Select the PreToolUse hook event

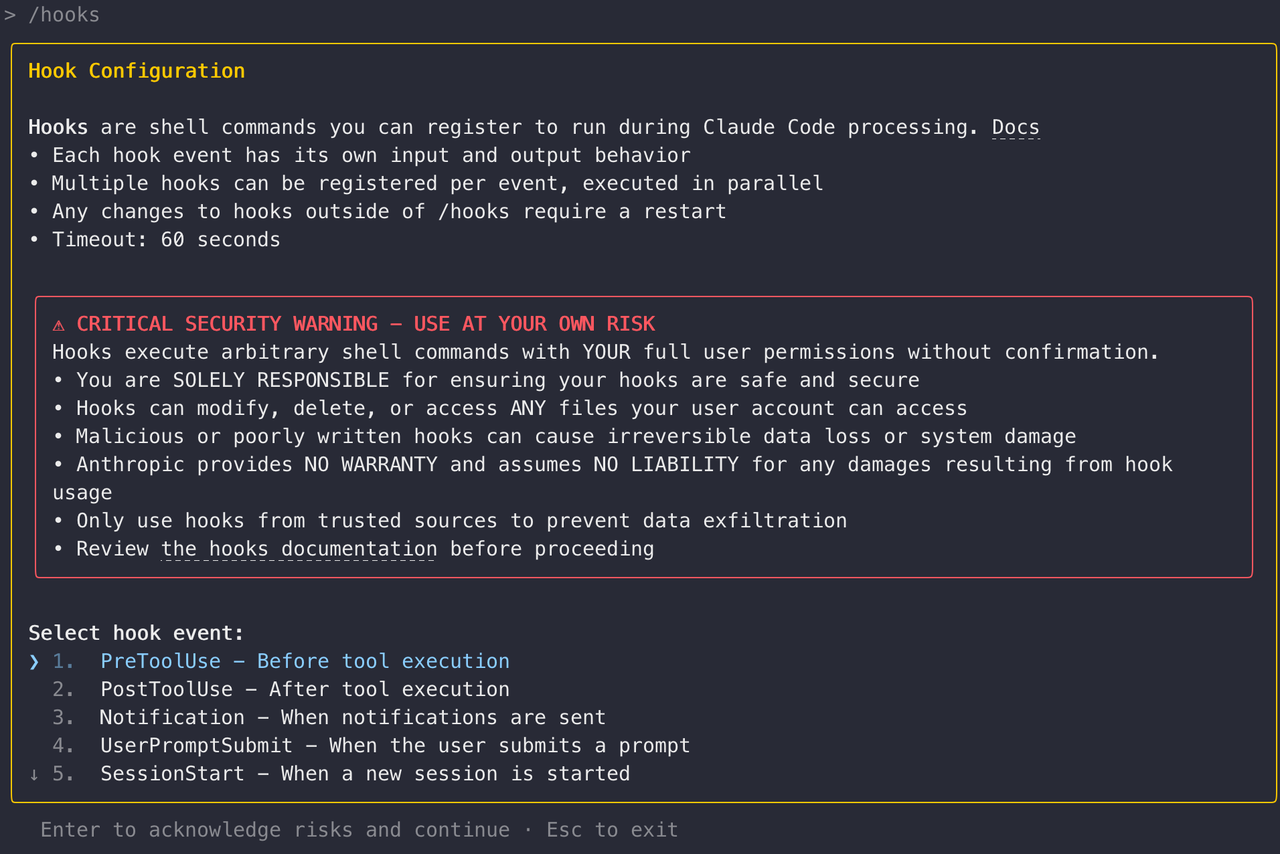pyautogui.click(x=304, y=662)
